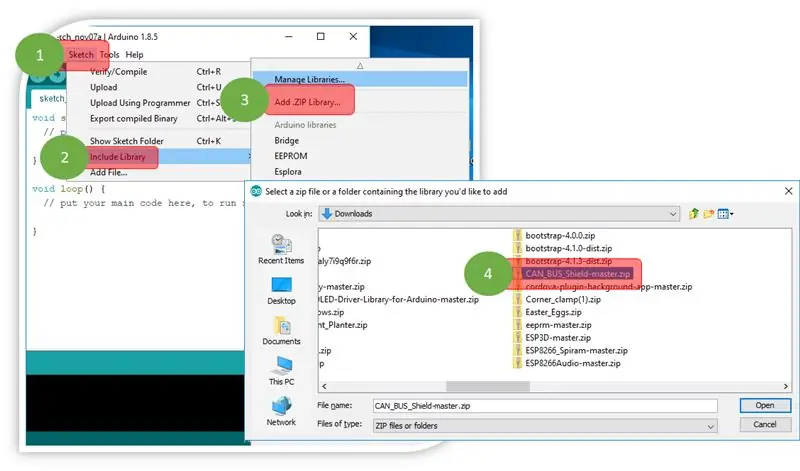Select bootstrap-4.1.3-dist.zip
This screenshot has width=800, height=471.
568,261
